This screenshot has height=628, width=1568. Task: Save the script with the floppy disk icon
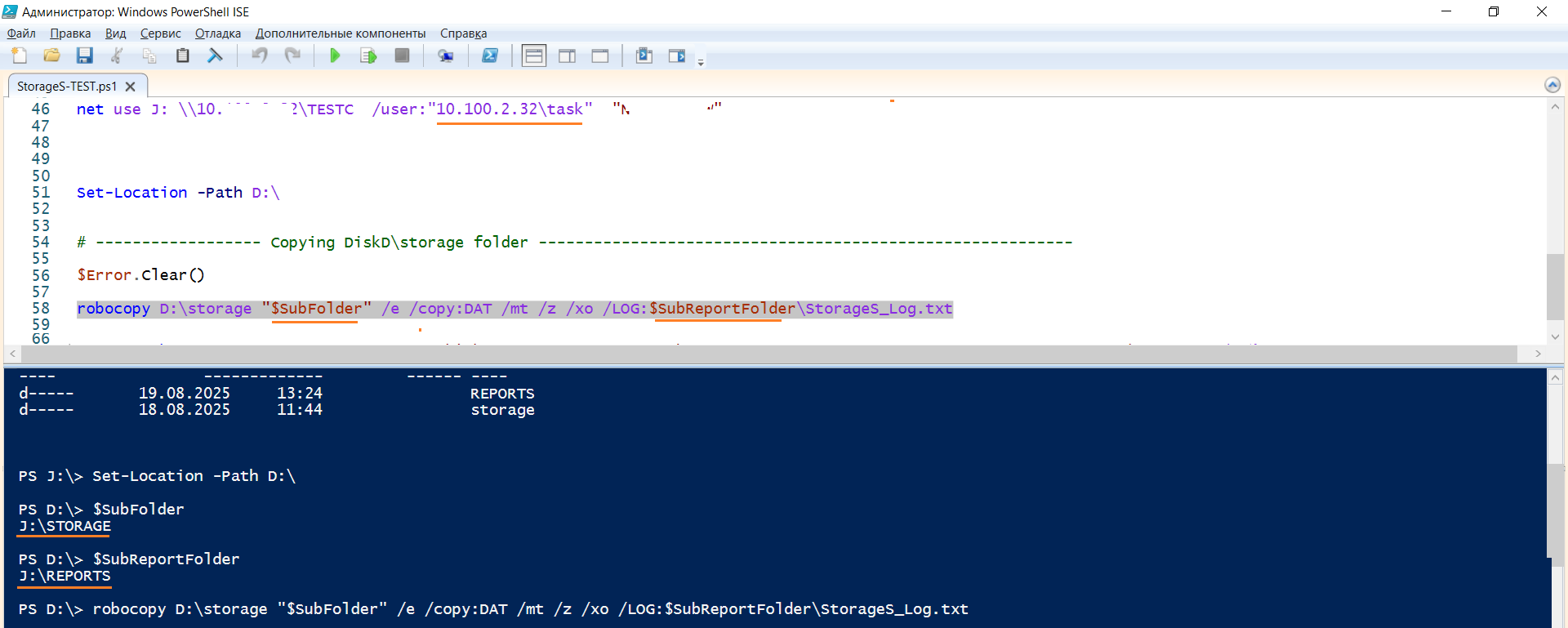(x=84, y=56)
